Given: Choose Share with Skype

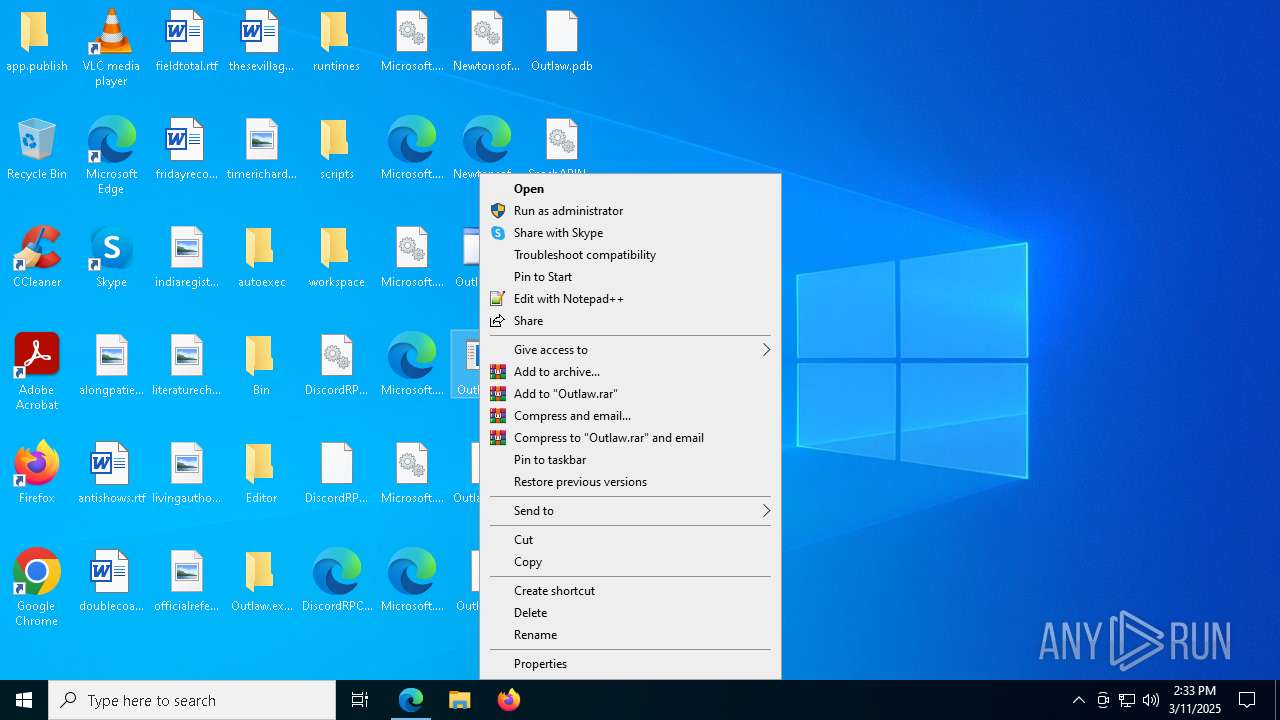Looking at the screenshot, I should [x=630, y=233].
